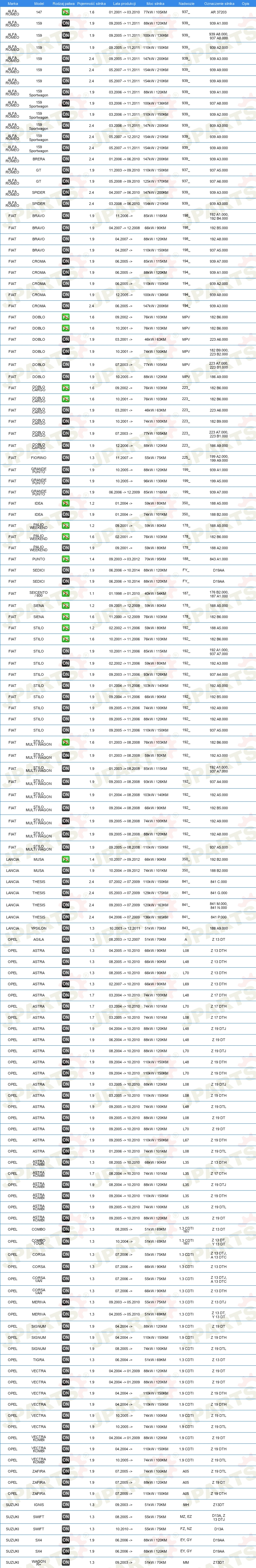
Task: Click the Marka column header
Action: click(x=13, y=3)
